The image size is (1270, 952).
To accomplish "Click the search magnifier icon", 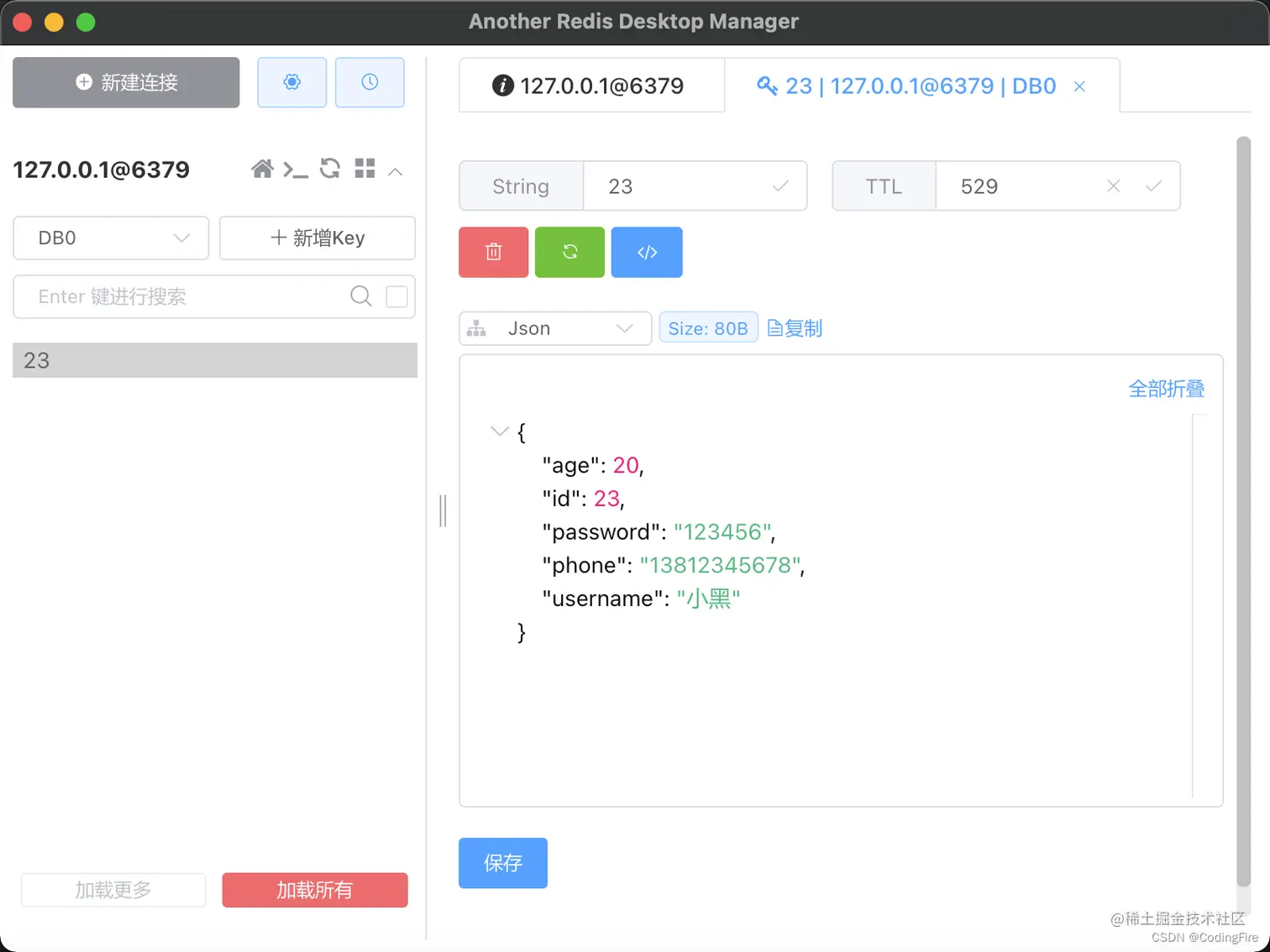I will click(361, 296).
